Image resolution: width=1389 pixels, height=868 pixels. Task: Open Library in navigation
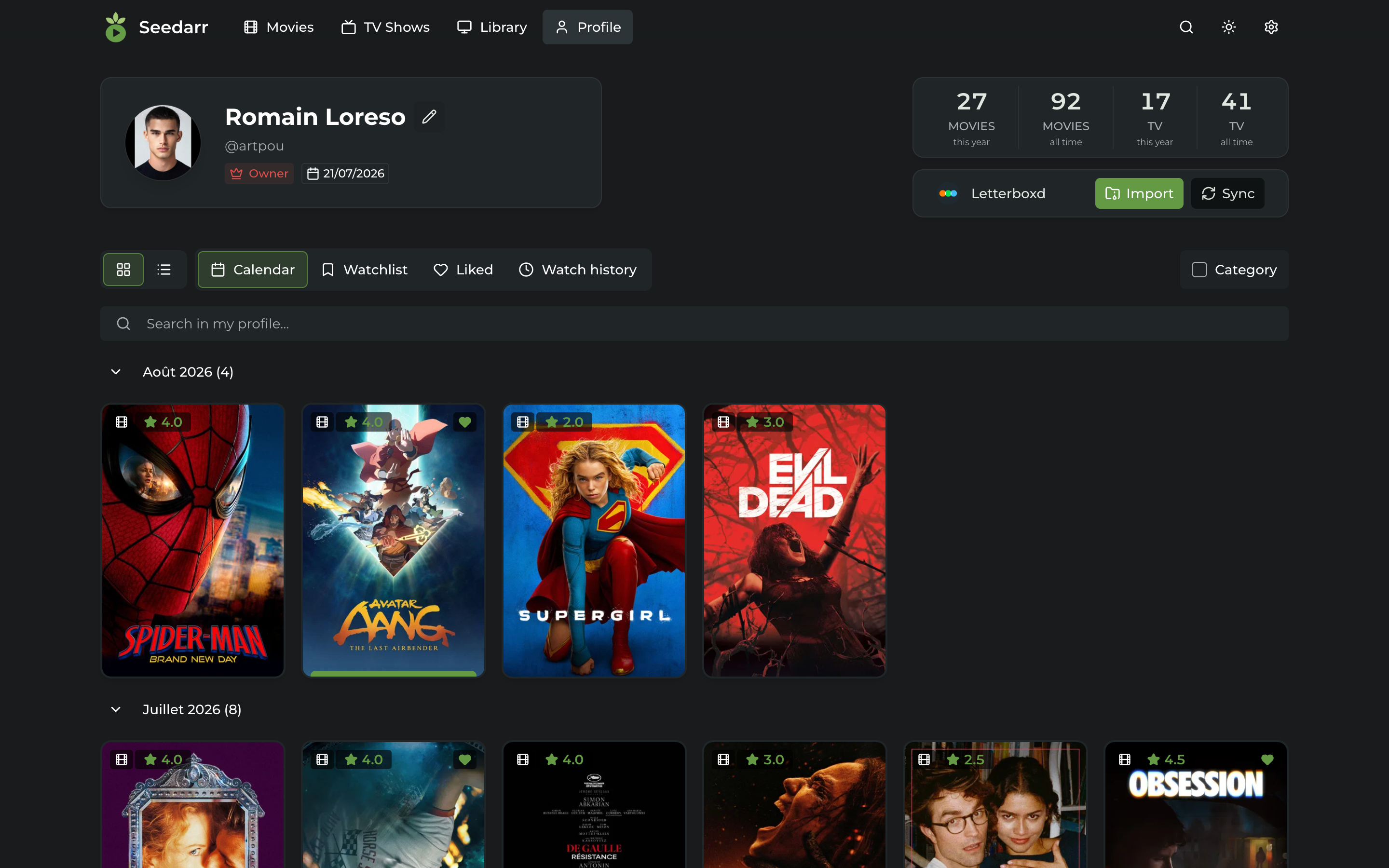click(492, 27)
